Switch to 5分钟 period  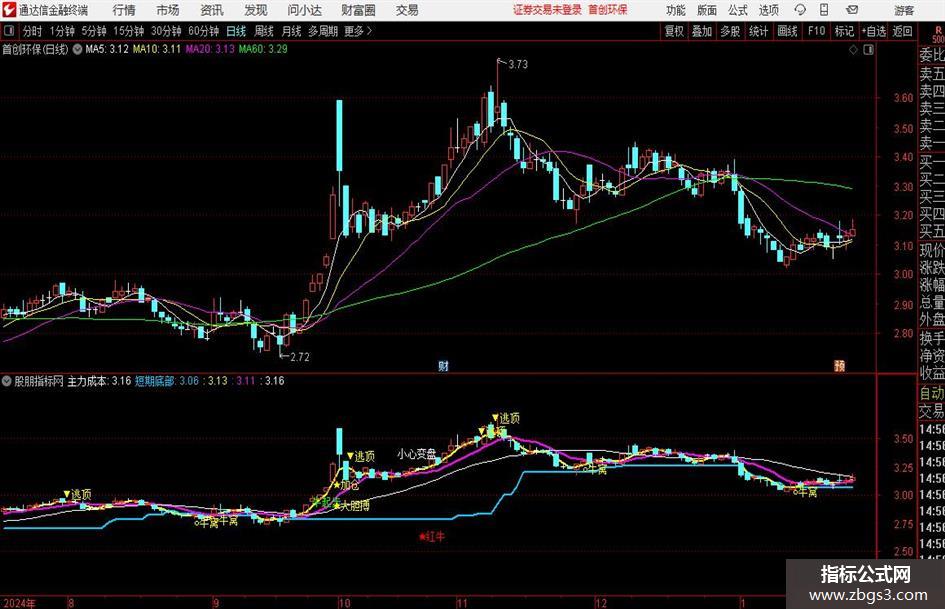click(94, 31)
